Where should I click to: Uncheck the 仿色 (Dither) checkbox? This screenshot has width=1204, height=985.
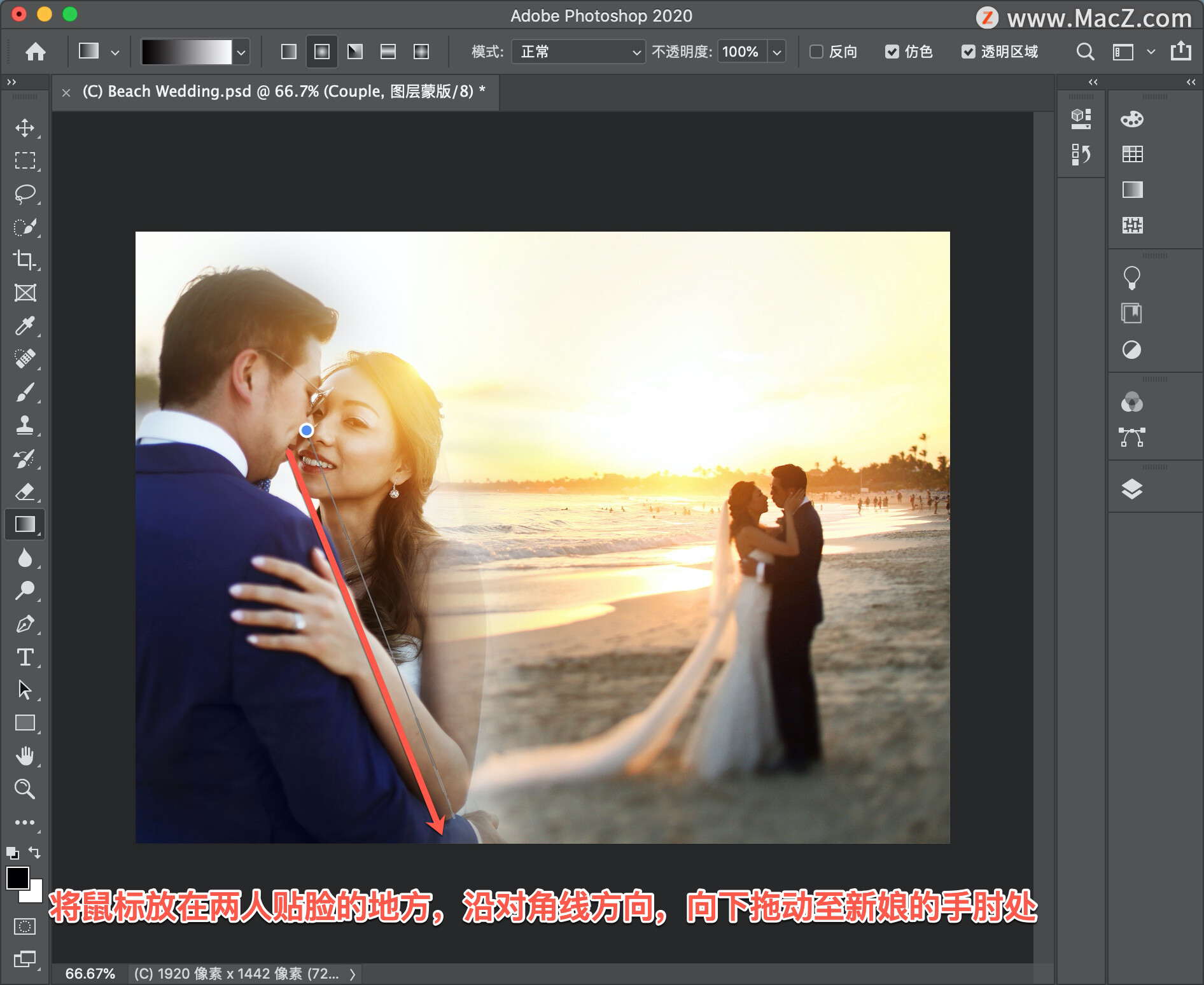tap(892, 52)
